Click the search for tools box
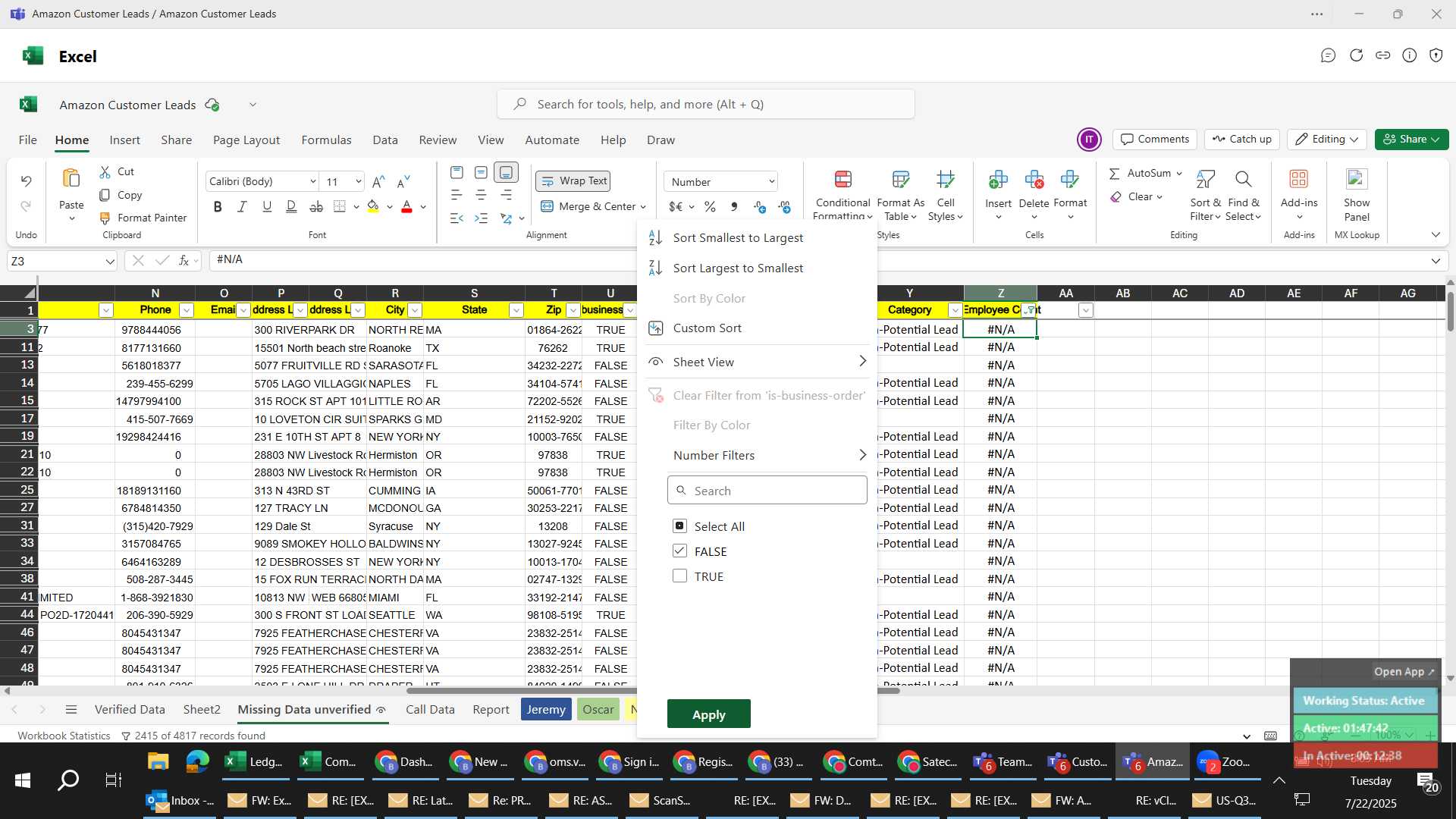Viewport: 1456px width, 819px height. pos(706,104)
